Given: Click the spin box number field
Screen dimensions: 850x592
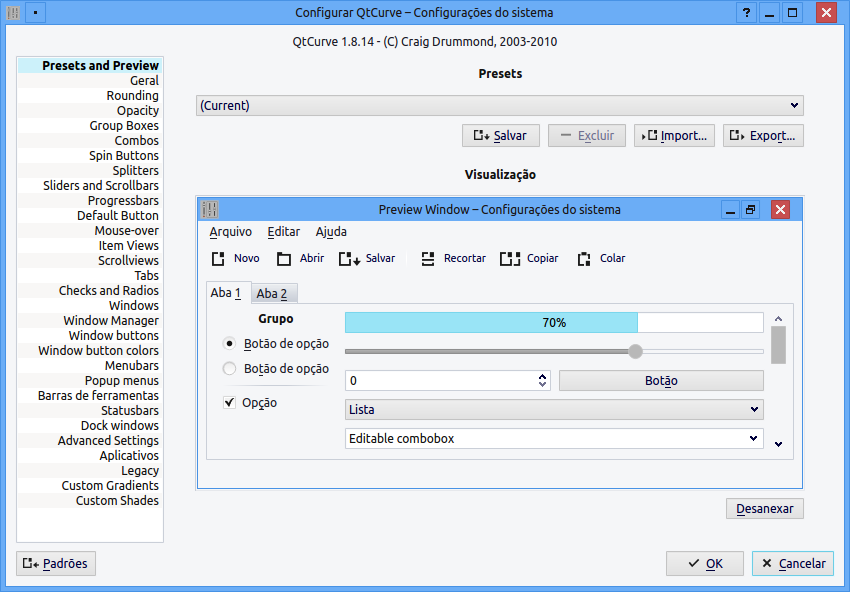Looking at the screenshot, I should (x=440, y=381).
